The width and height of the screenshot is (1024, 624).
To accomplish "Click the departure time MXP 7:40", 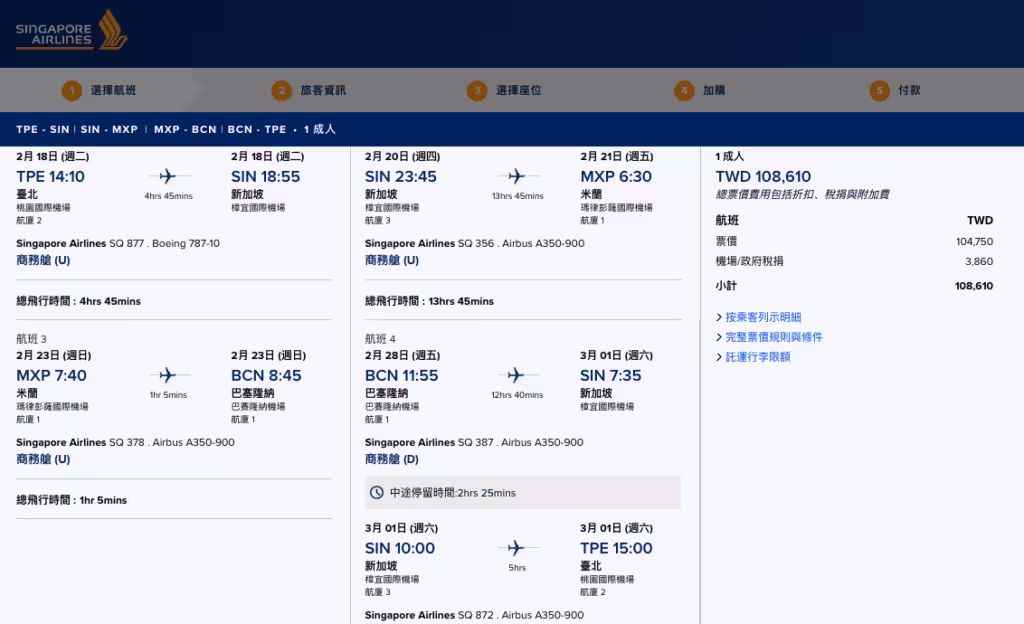I will (x=51, y=375).
